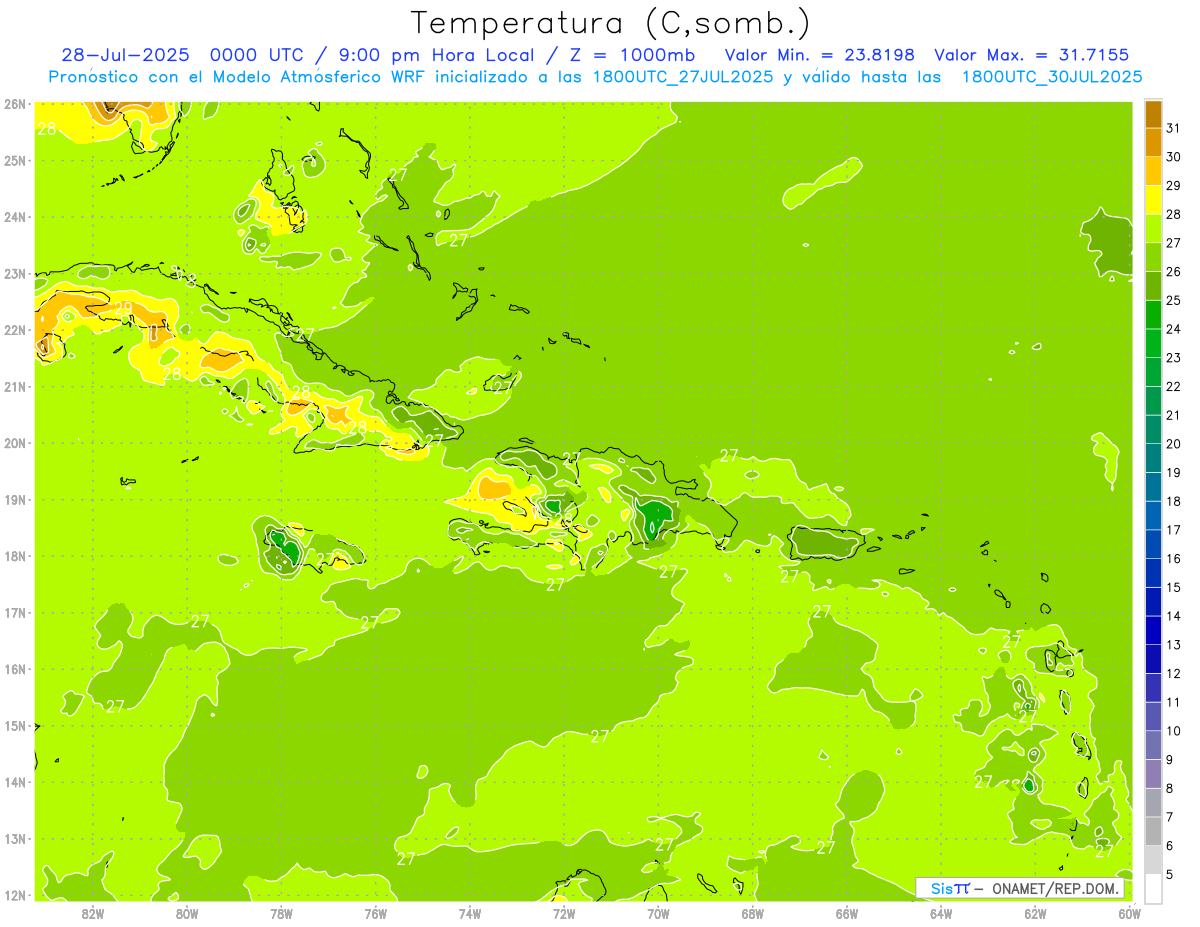
Task: Click the '17N' latitude axis label
Action: coord(14,612)
